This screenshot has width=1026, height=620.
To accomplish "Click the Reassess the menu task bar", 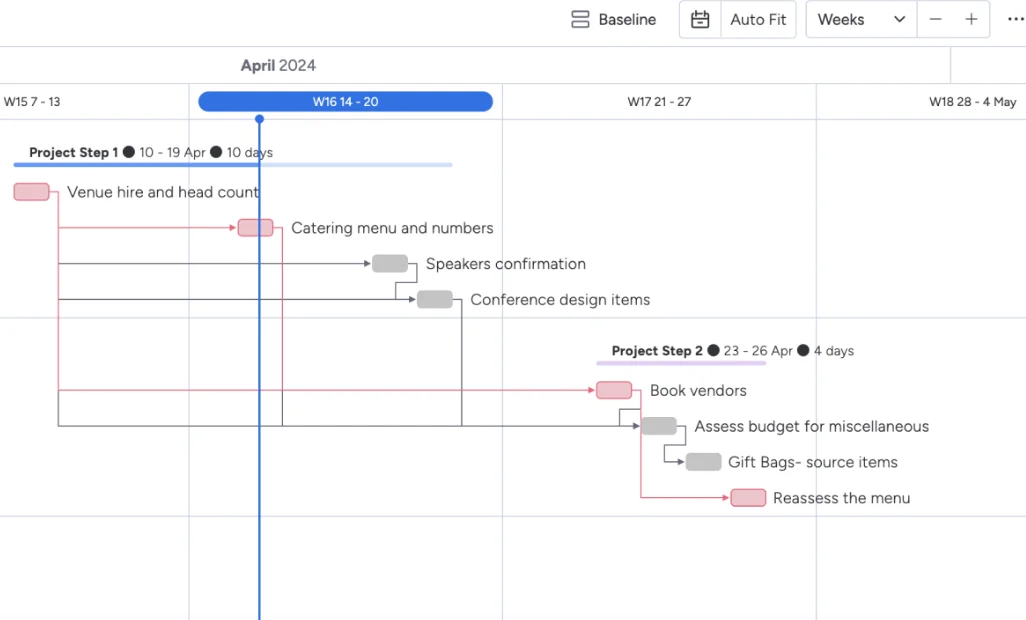I will tap(748, 498).
